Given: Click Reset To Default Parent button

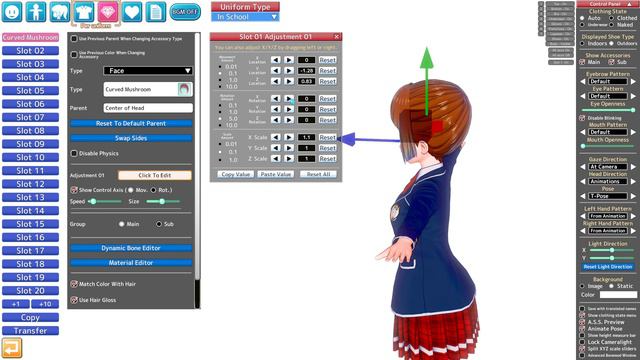Looking at the screenshot, I should point(131,123).
